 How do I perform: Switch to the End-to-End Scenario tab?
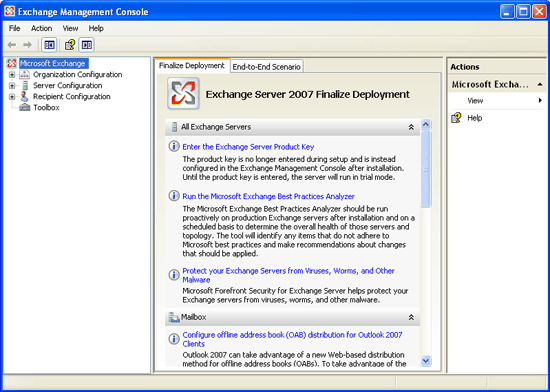coord(266,67)
